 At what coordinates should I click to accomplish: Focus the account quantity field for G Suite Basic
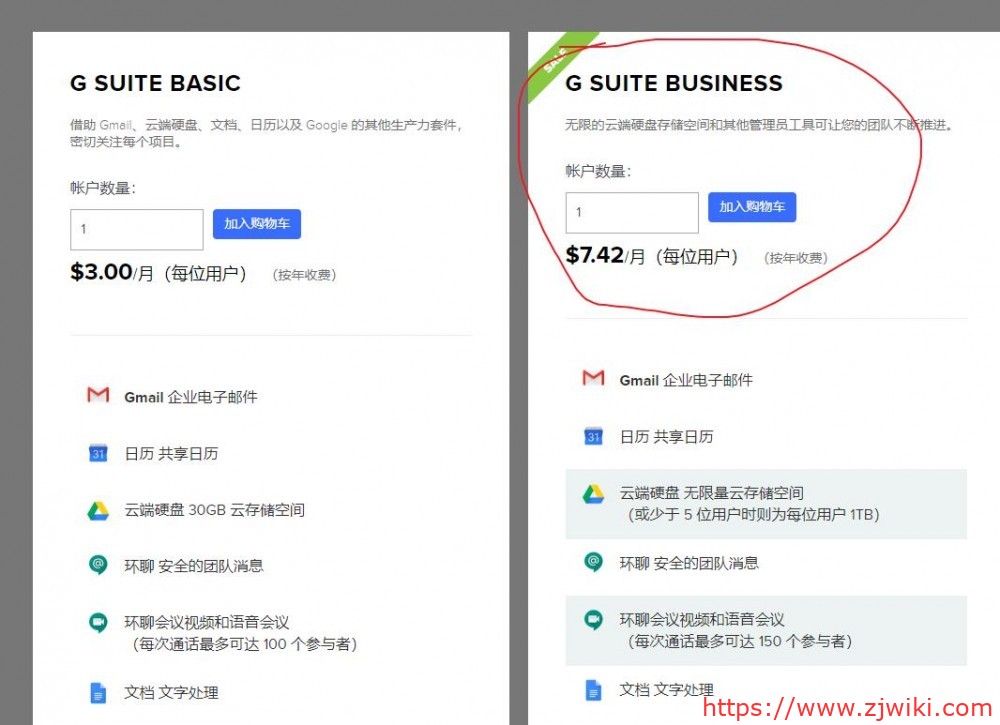coord(136,229)
